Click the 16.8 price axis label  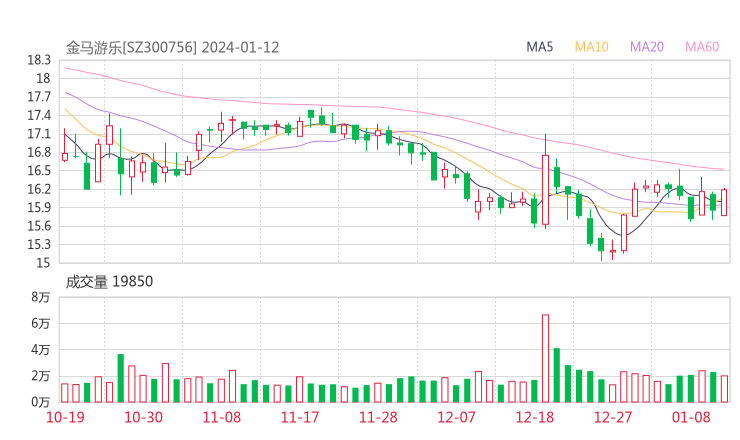pyautogui.click(x=39, y=152)
